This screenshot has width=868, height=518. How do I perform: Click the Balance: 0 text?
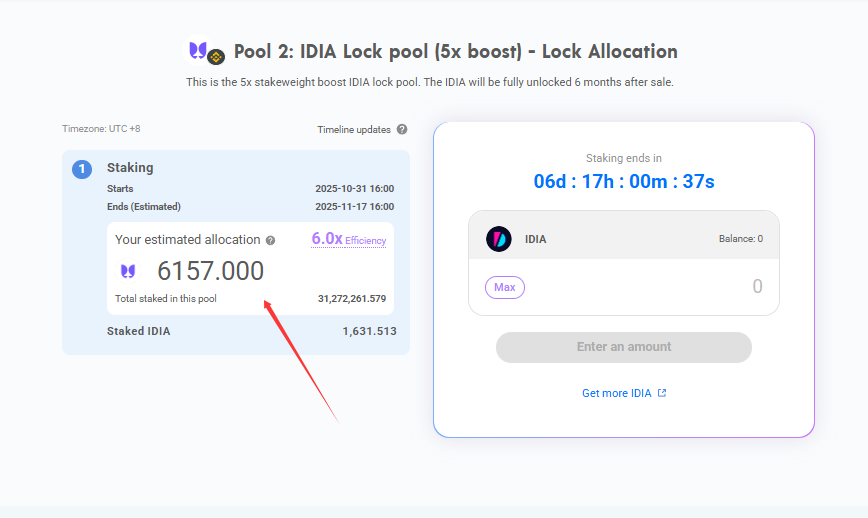tap(740, 239)
